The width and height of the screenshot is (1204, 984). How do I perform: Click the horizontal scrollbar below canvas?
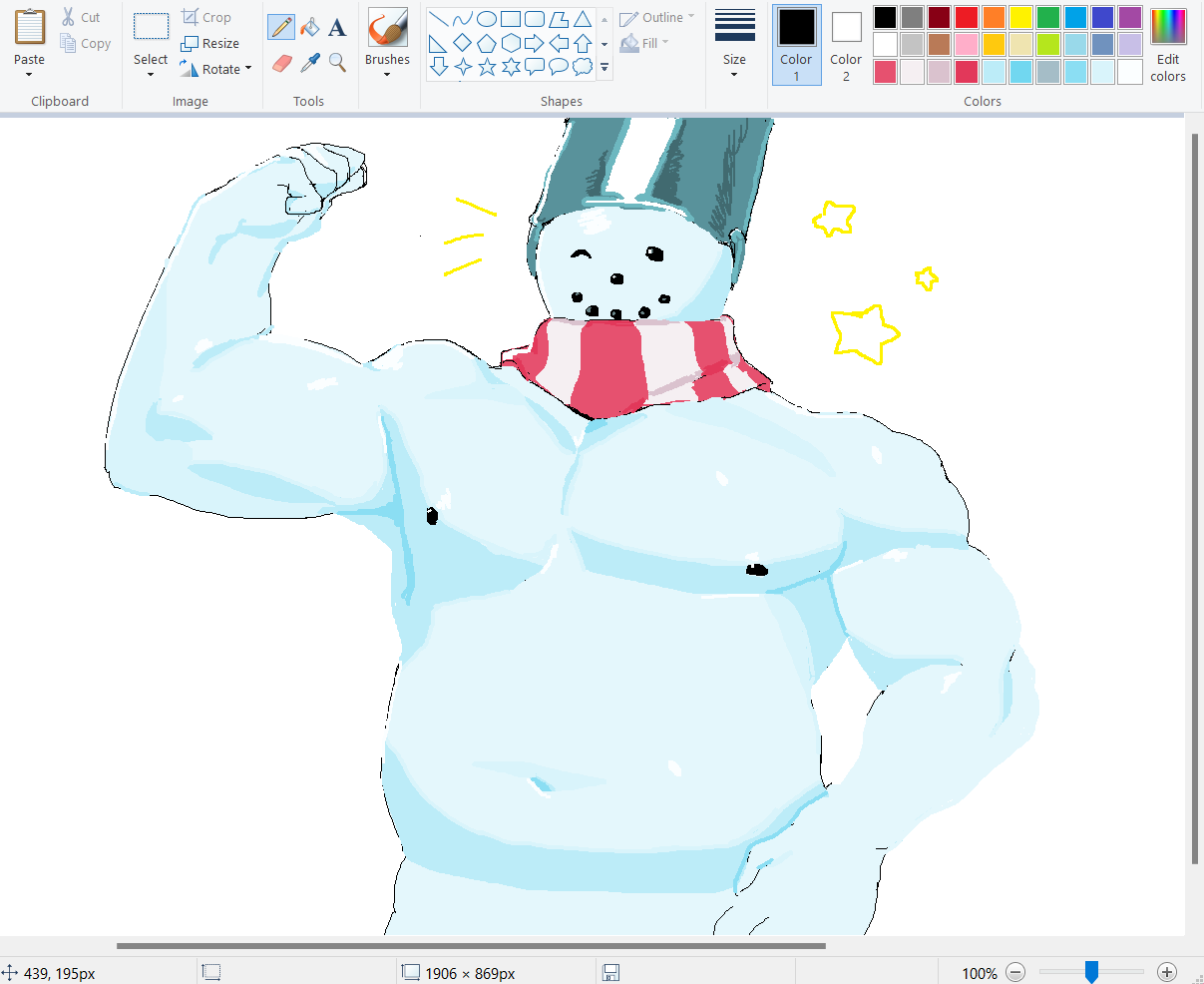click(471, 946)
